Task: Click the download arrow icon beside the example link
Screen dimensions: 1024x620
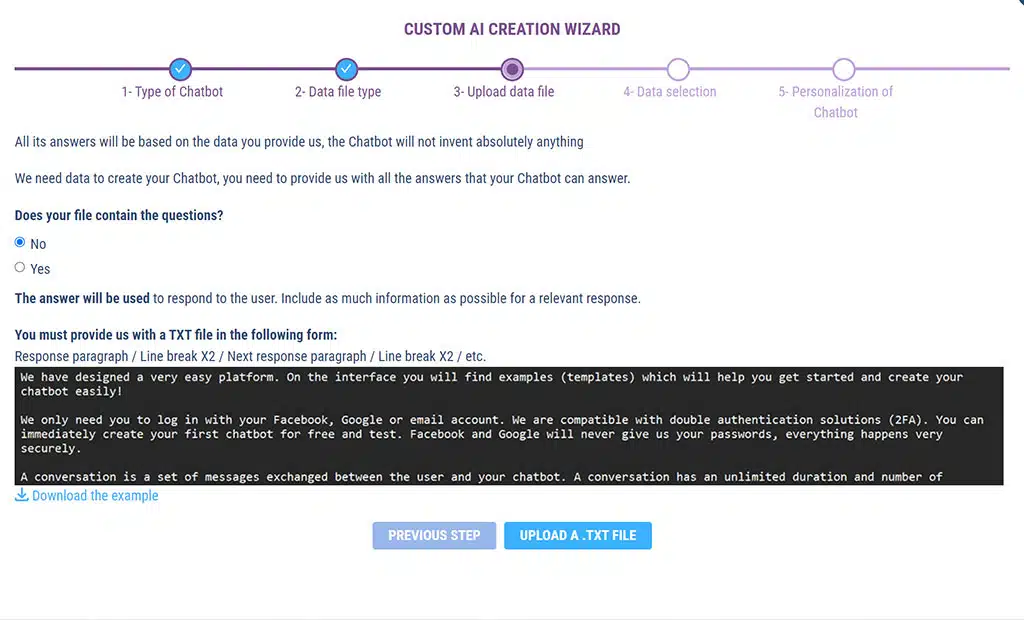Action: (22, 496)
